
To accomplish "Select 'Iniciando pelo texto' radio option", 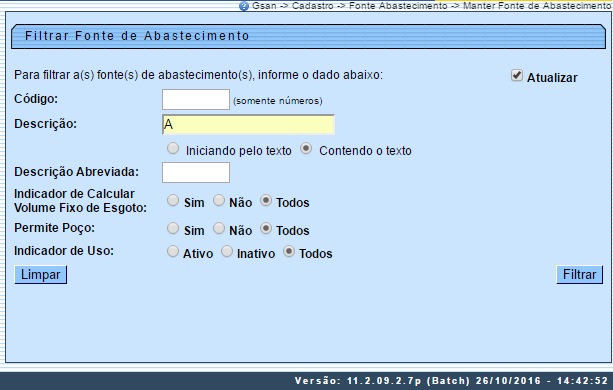I will tap(173, 148).
